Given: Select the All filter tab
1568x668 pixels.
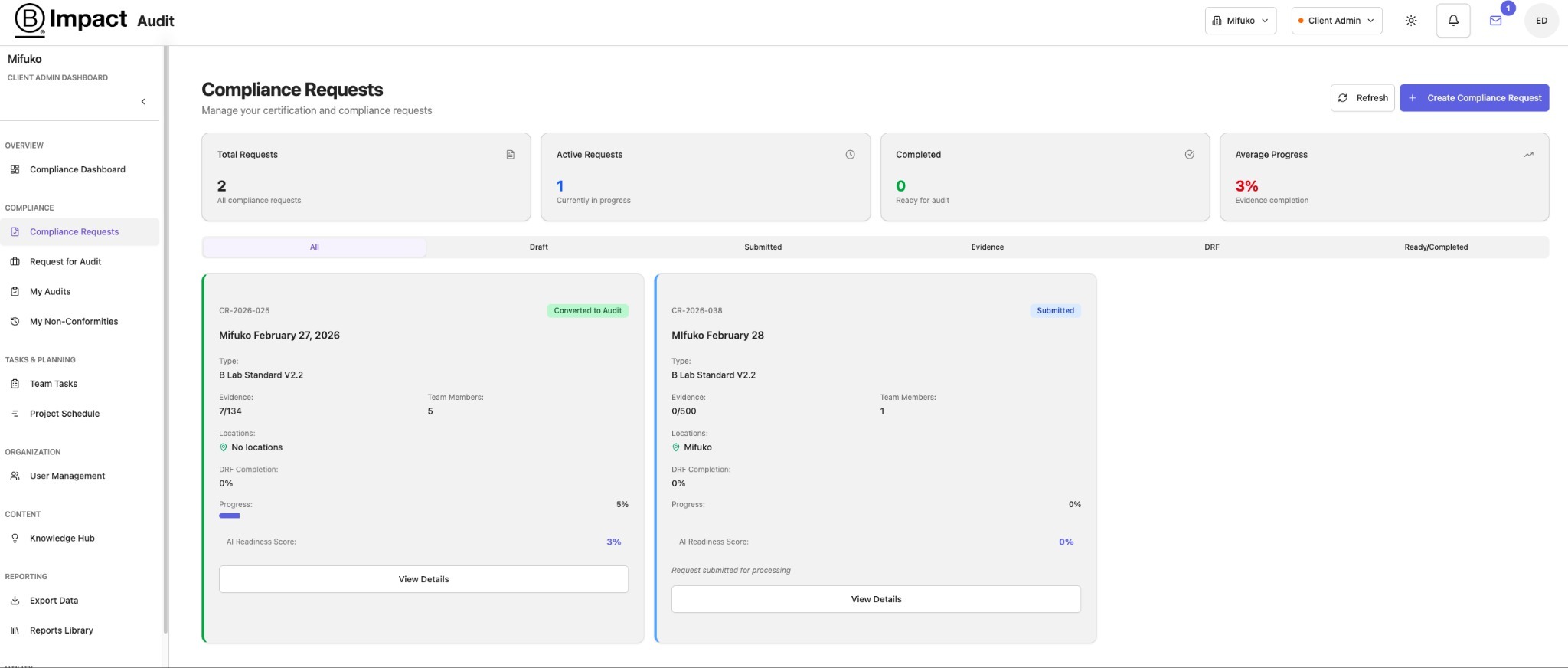Looking at the screenshot, I should (x=314, y=247).
